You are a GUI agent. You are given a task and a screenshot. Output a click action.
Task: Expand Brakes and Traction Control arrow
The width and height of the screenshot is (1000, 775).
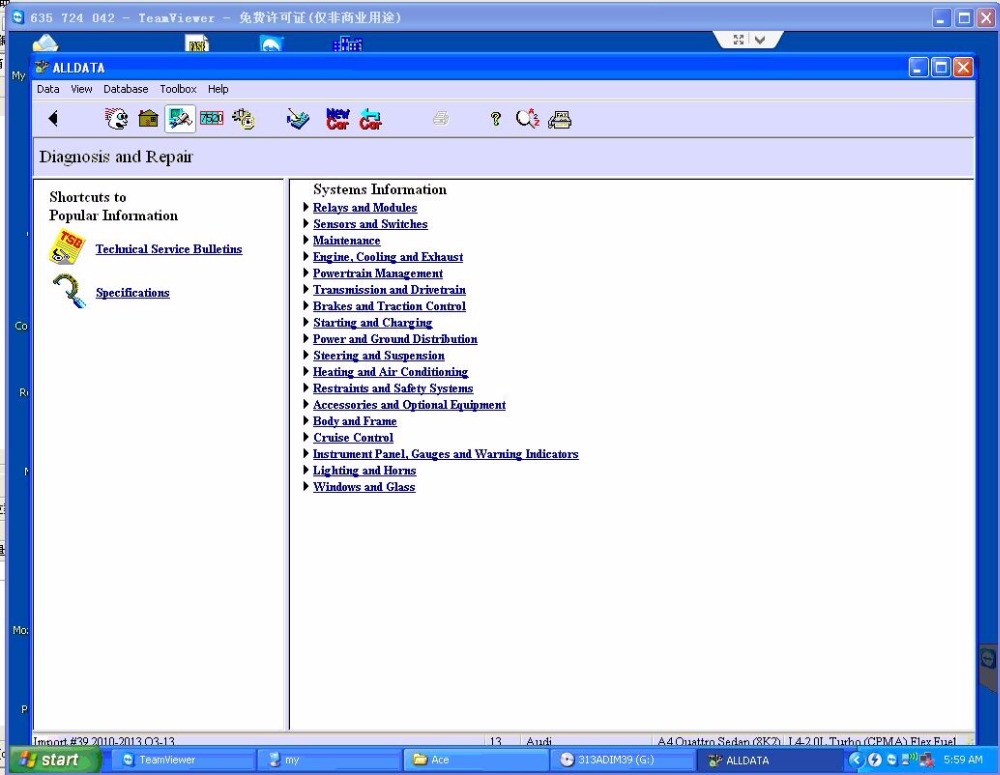(306, 306)
